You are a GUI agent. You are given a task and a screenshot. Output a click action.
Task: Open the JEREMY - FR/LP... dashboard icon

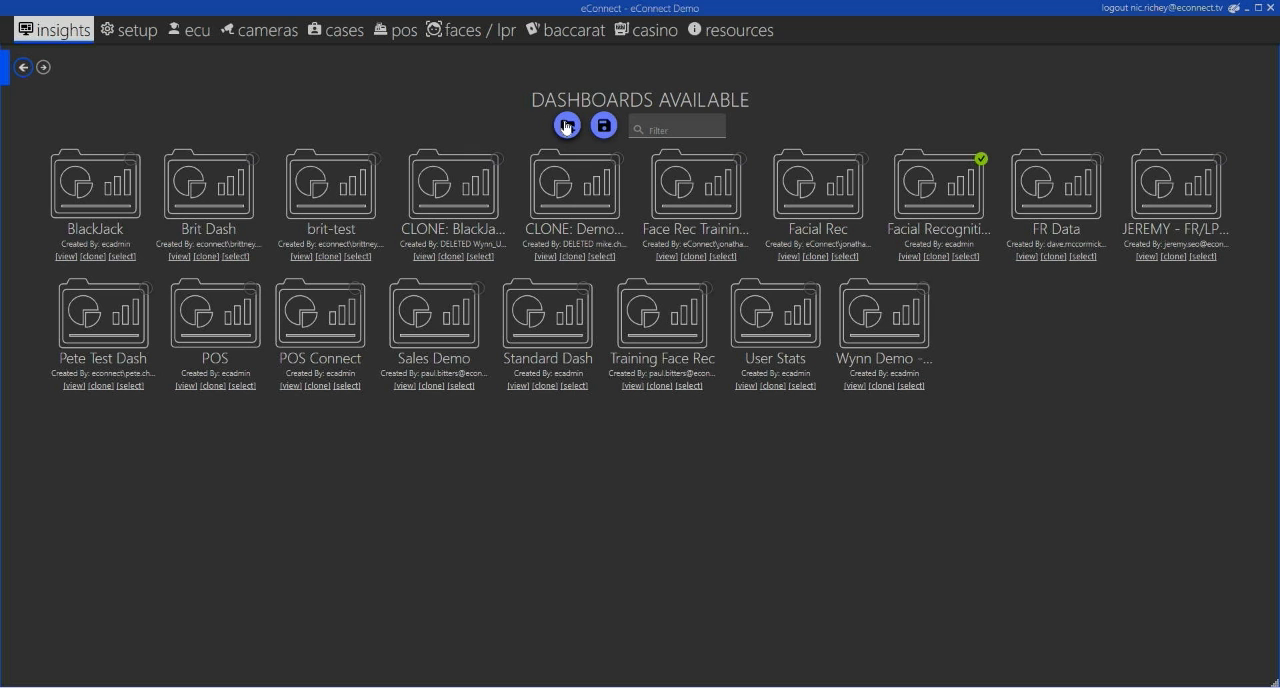click(1176, 184)
